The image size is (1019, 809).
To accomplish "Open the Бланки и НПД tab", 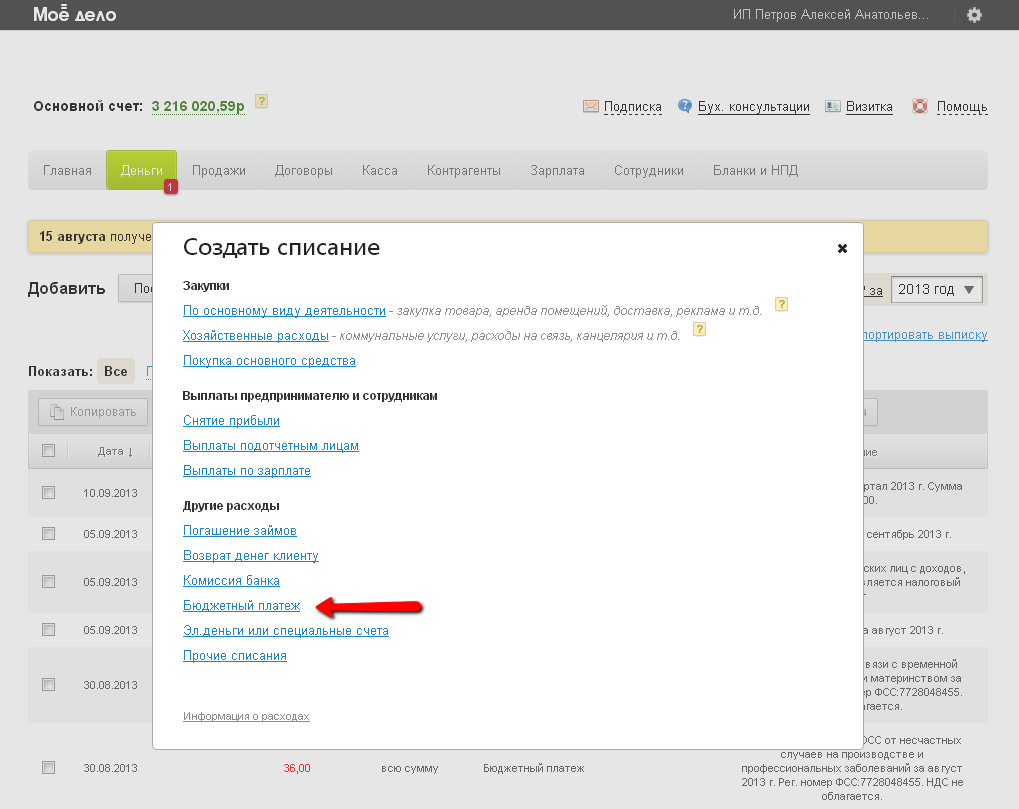I will (755, 170).
